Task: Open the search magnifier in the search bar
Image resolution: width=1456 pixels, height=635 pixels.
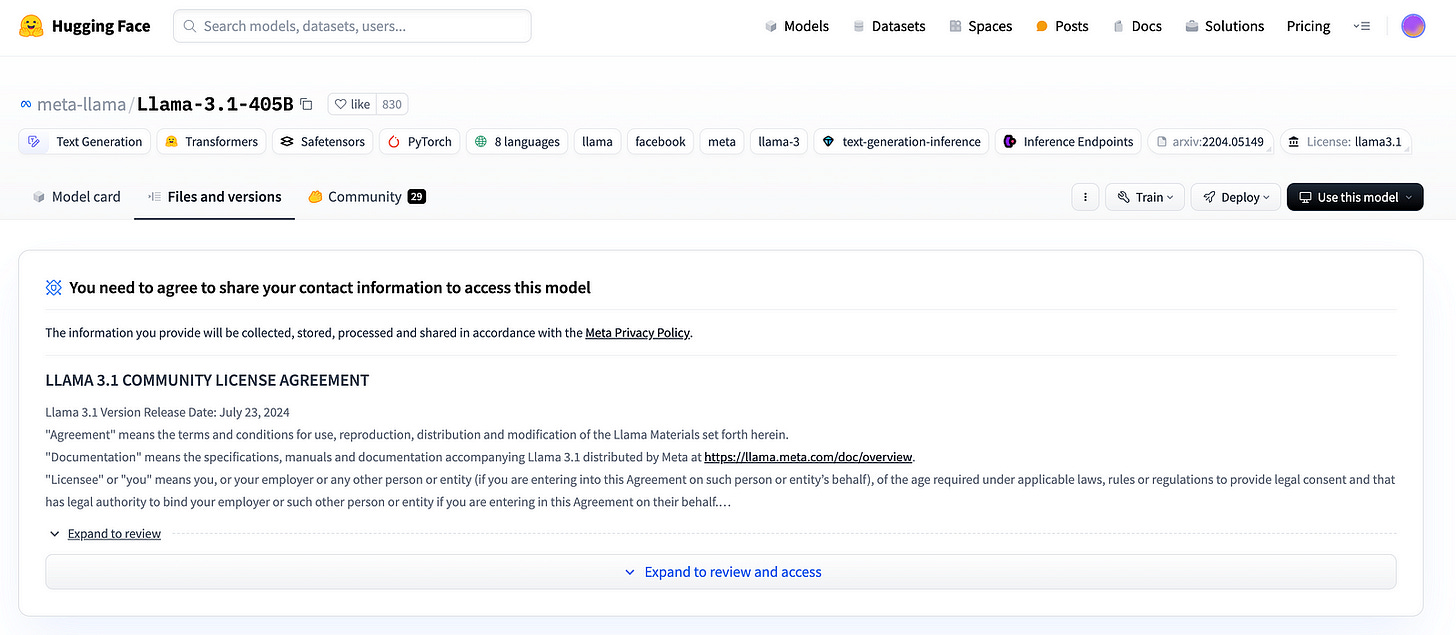Action: pos(189,25)
